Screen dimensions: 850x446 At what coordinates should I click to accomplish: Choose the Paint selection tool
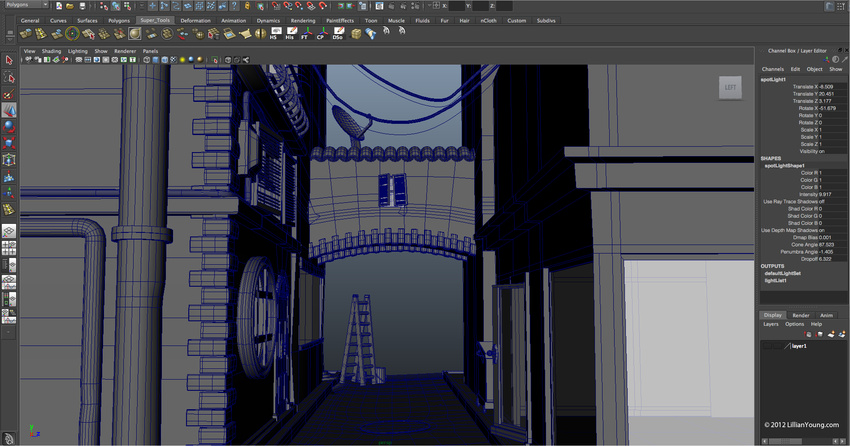point(9,94)
